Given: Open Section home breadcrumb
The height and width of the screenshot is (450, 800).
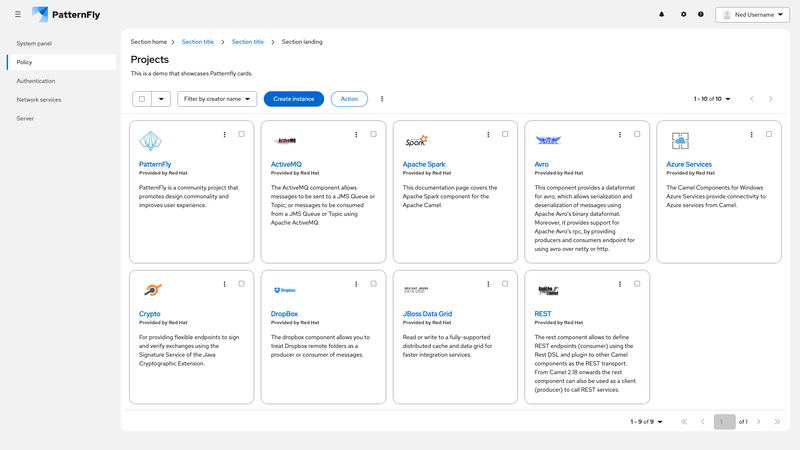Looking at the screenshot, I should (x=148, y=42).
